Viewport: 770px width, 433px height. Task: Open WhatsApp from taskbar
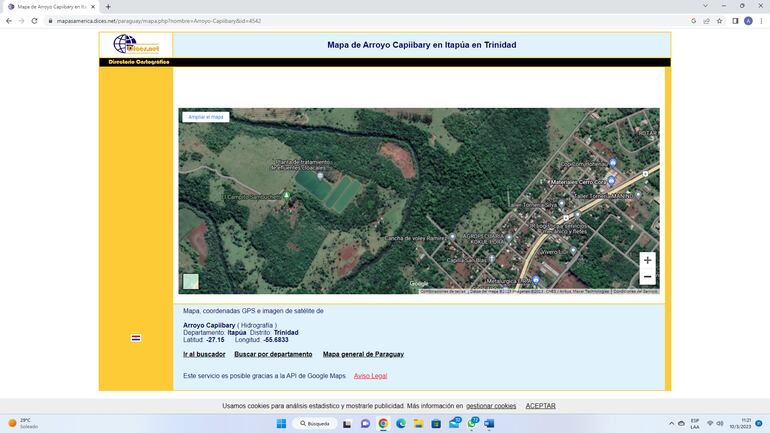(472, 423)
